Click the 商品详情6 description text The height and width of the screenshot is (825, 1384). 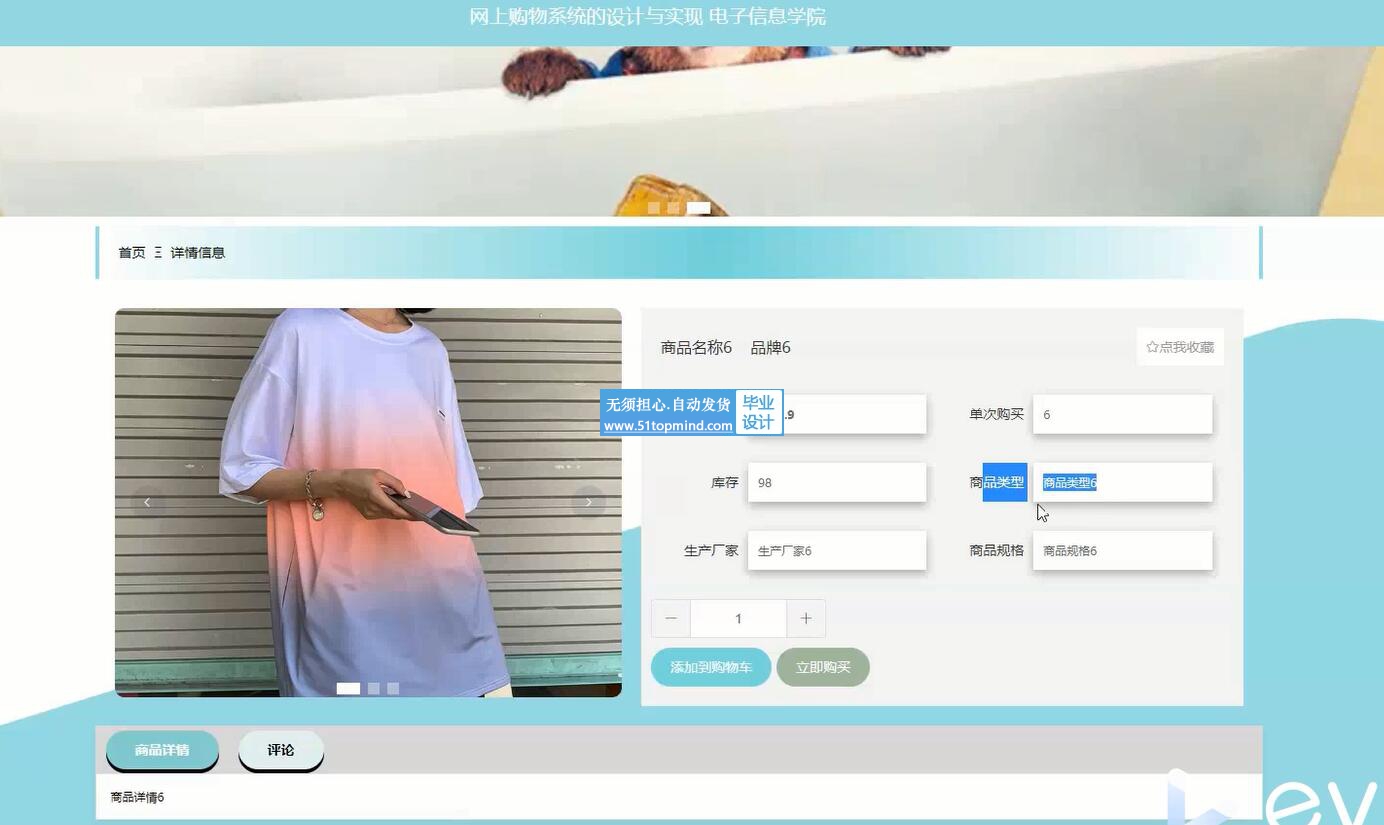pos(137,797)
